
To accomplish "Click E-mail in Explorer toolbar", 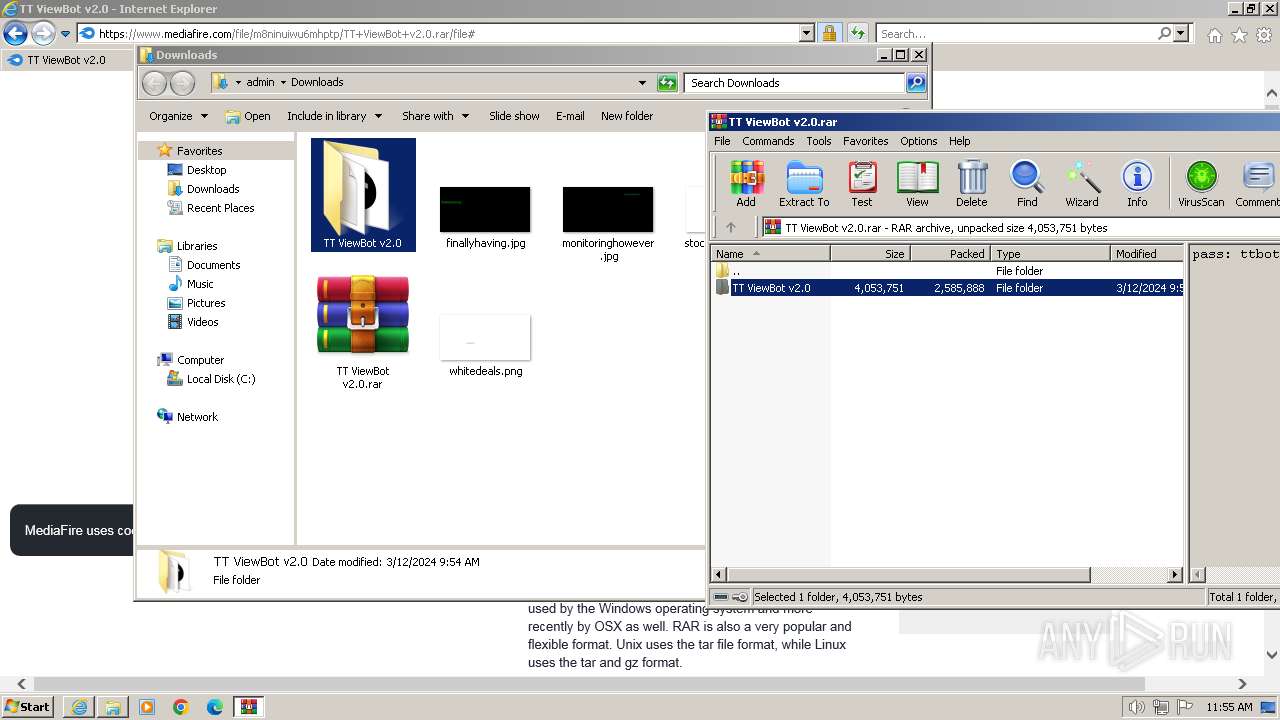I will tap(570, 116).
